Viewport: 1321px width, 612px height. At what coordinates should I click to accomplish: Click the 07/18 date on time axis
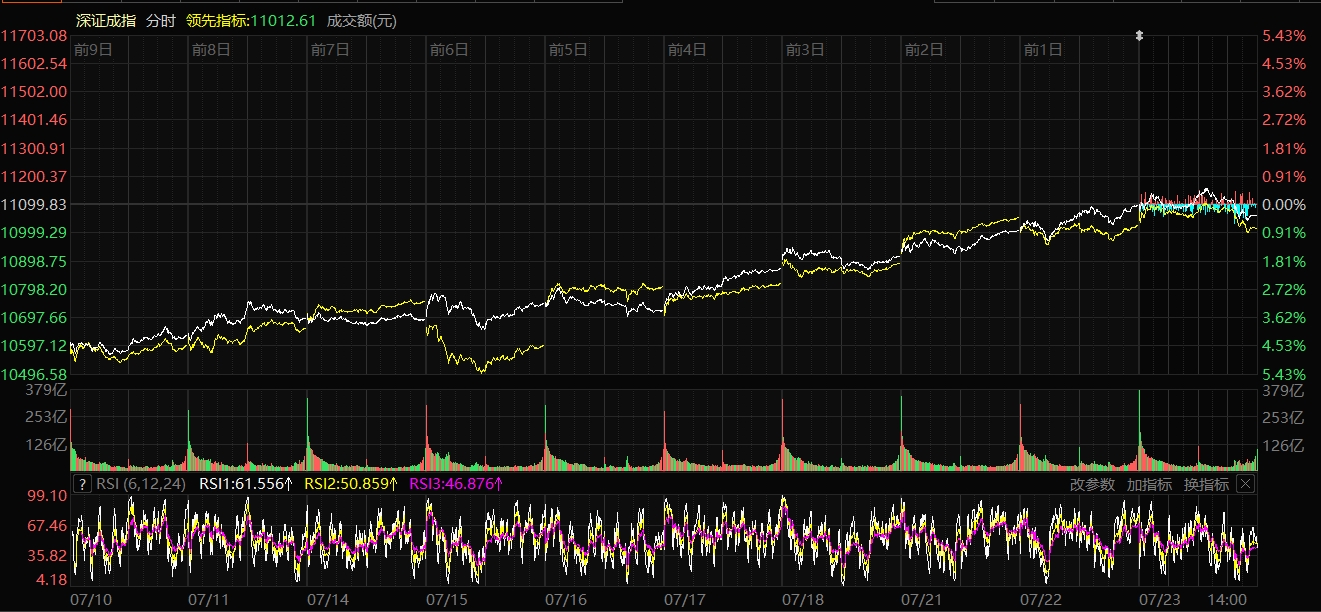tap(803, 599)
